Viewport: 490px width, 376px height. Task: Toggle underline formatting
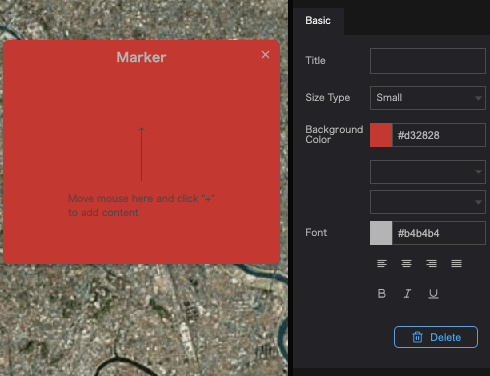tap(433, 294)
